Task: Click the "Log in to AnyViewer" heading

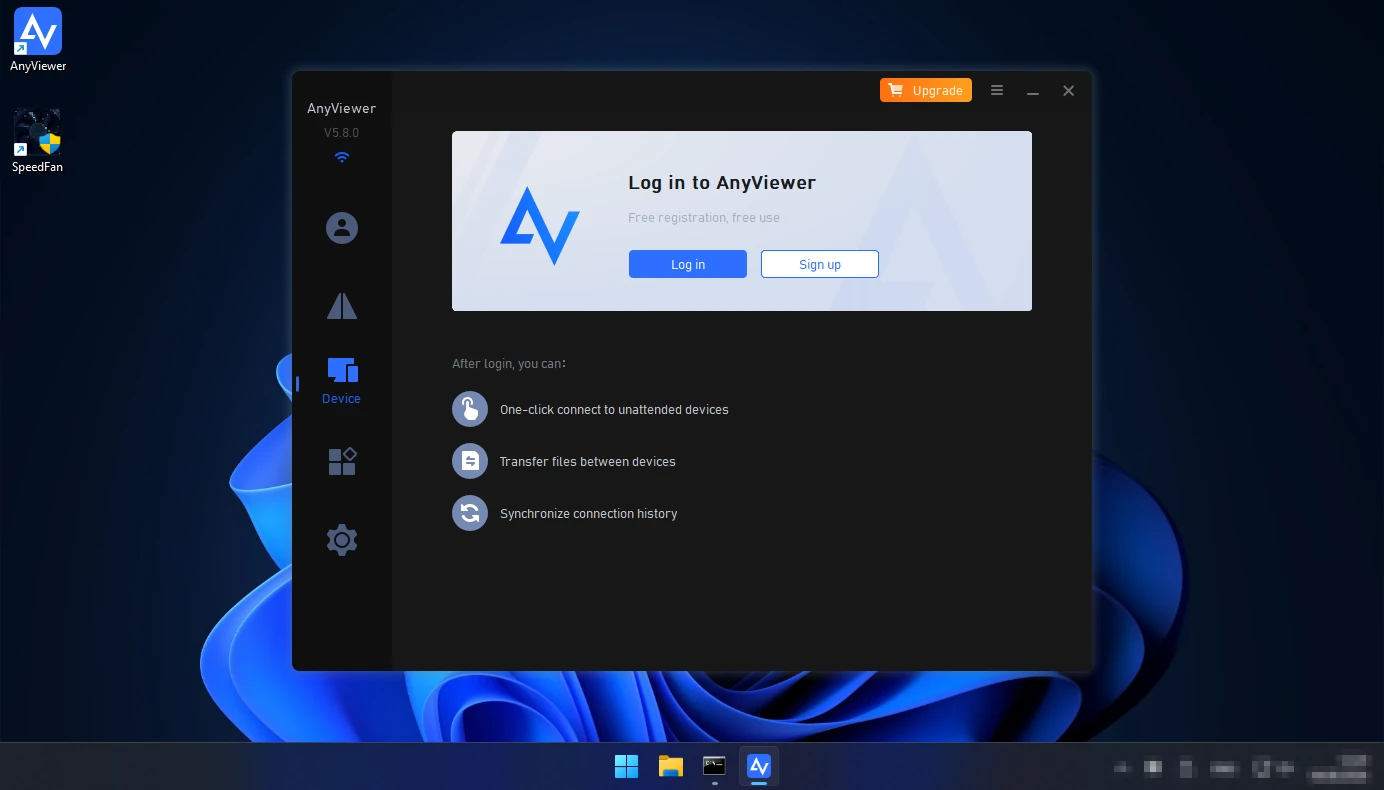Action: [x=722, y=183]
